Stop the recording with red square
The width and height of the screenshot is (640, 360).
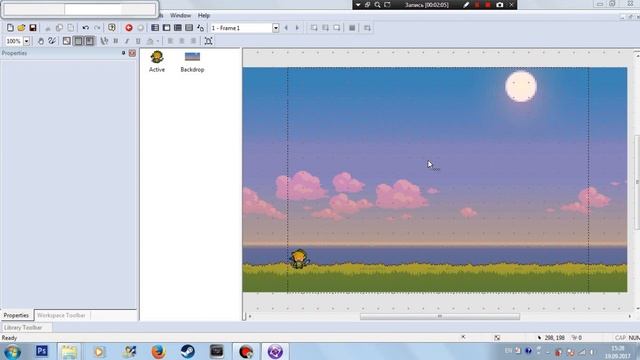(x=488, y=5)
